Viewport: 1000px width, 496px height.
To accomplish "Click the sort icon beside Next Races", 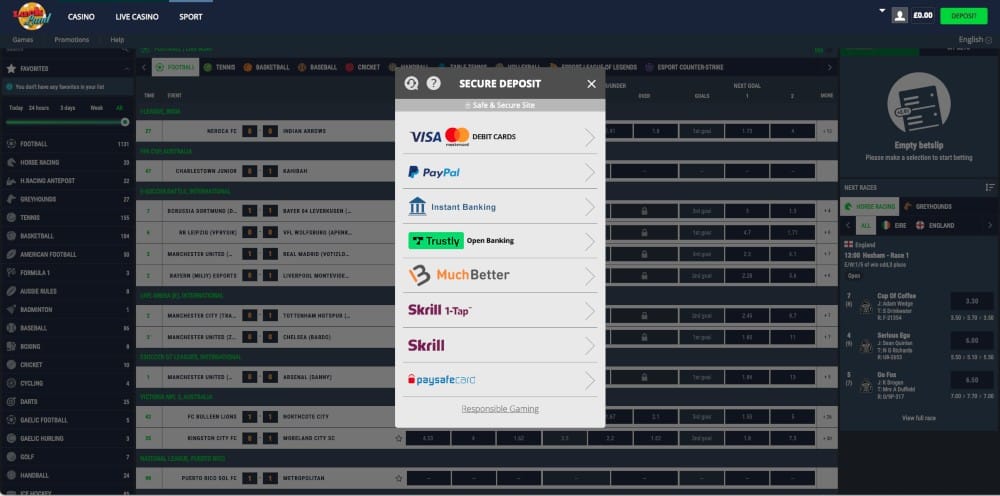I will [x=989, y=187].
